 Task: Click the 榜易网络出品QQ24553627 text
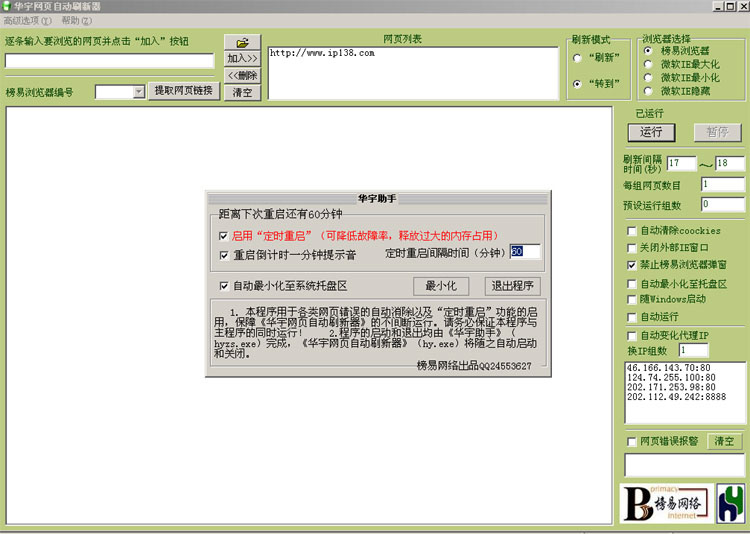click(x=474, y=366)
